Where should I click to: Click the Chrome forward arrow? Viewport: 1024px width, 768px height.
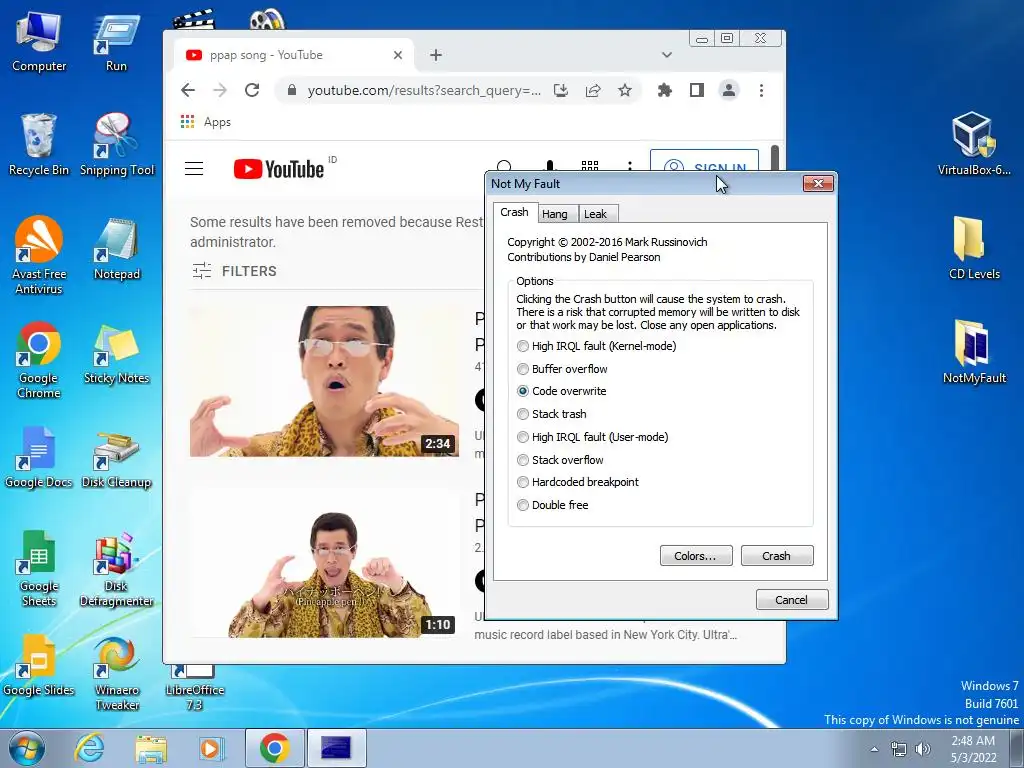click(x=220, y=90)
